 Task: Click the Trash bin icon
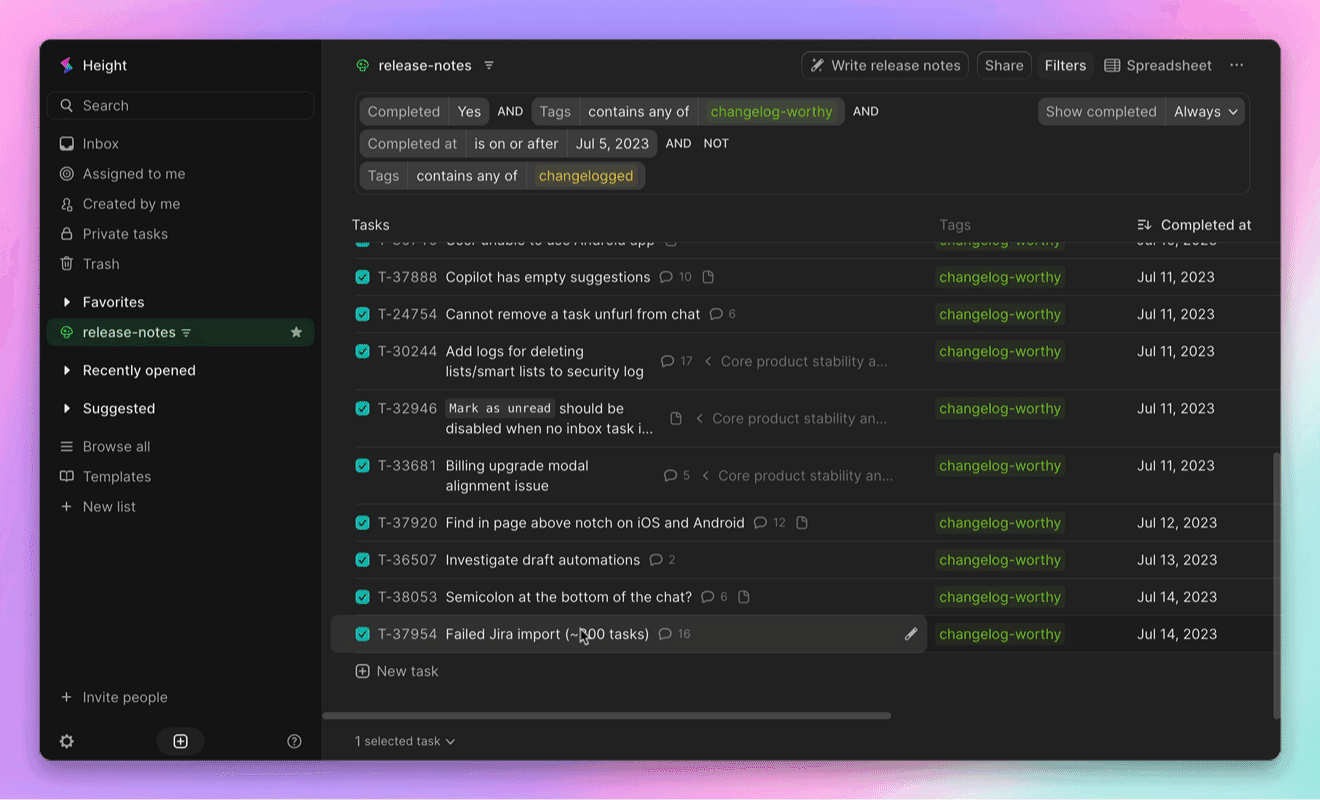click(66, 264)
